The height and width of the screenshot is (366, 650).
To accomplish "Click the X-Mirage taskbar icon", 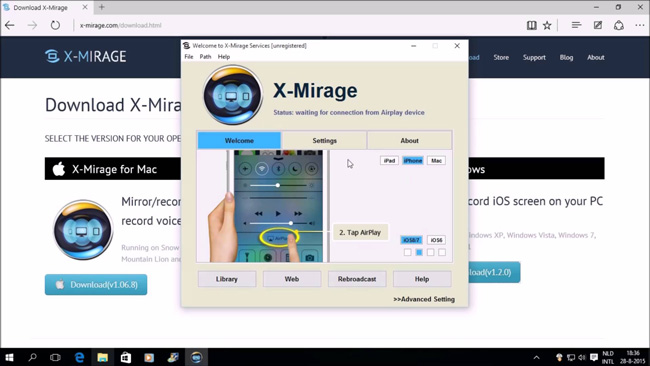I will [196, 357].
